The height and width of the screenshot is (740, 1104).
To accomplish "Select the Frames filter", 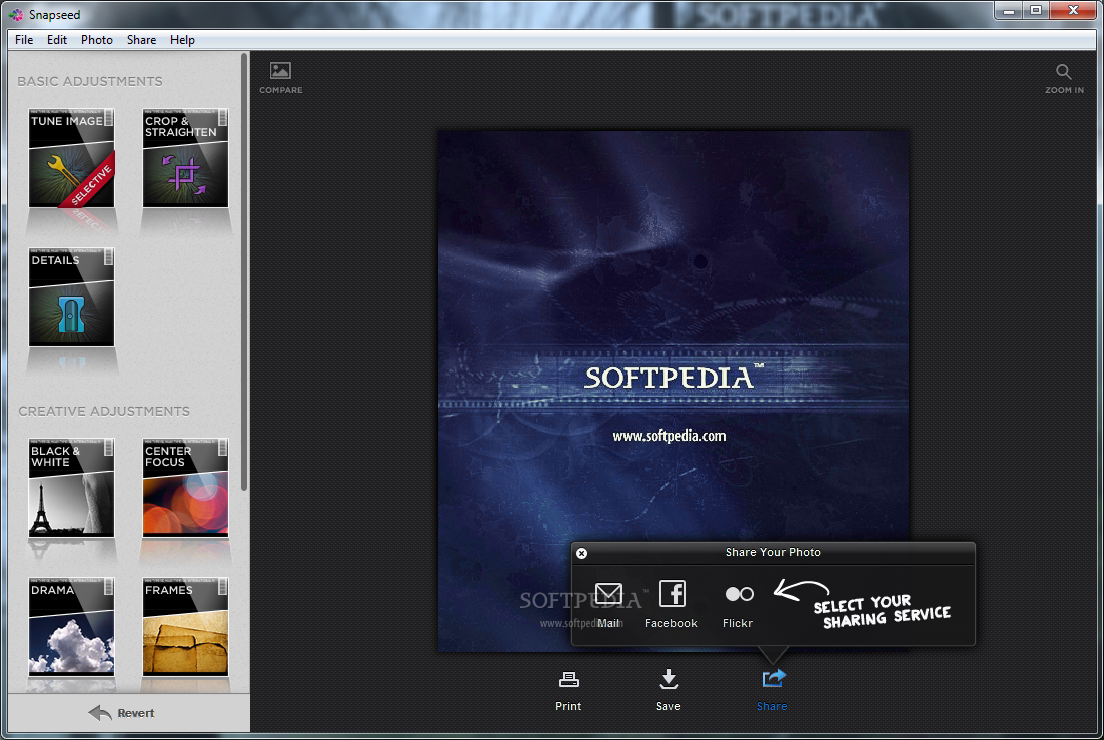I will coord(185,627).
